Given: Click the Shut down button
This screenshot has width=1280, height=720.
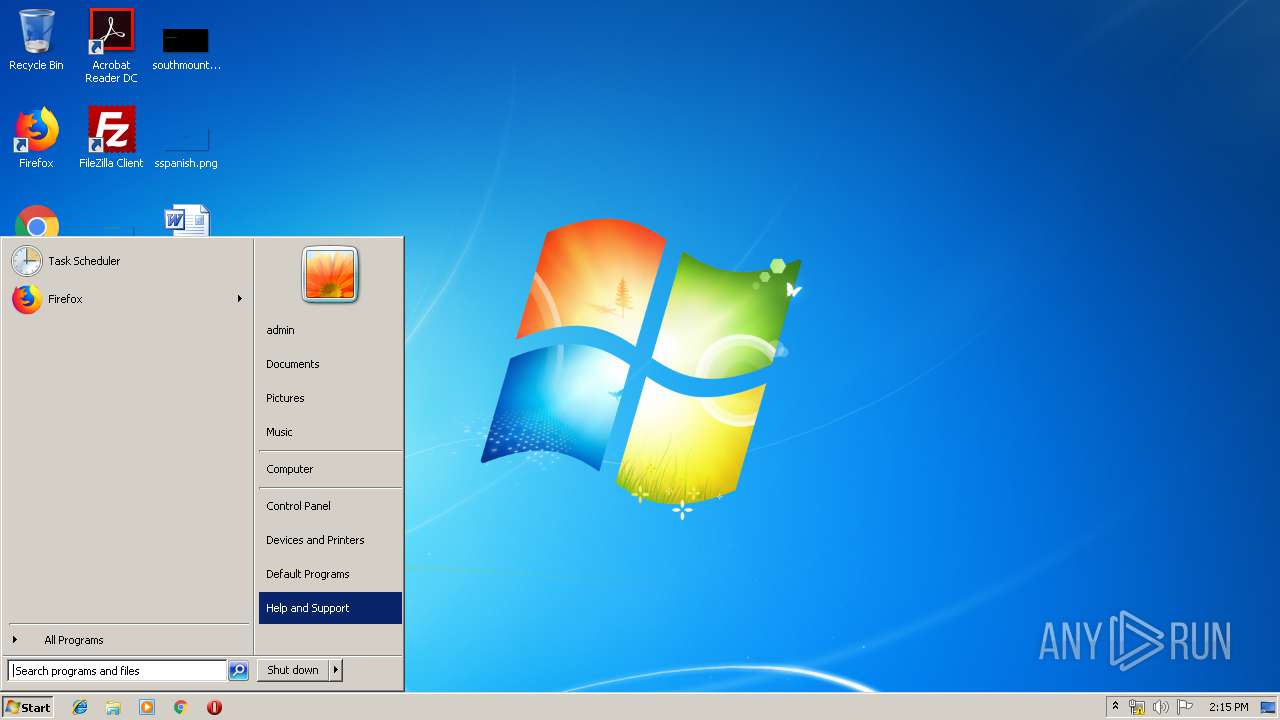Looking at the screenshot, I should pos(293,670).
